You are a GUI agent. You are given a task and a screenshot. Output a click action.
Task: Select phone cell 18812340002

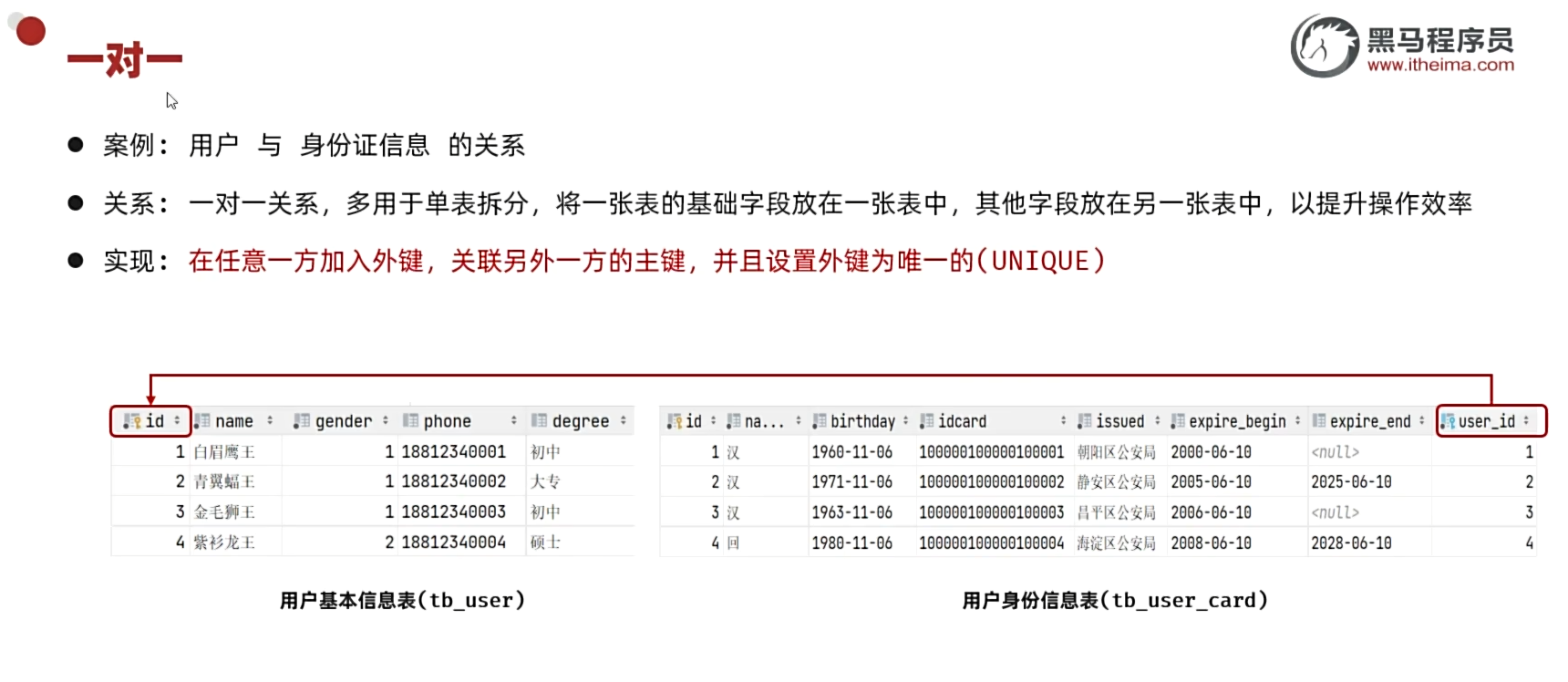tap(453, 482)
